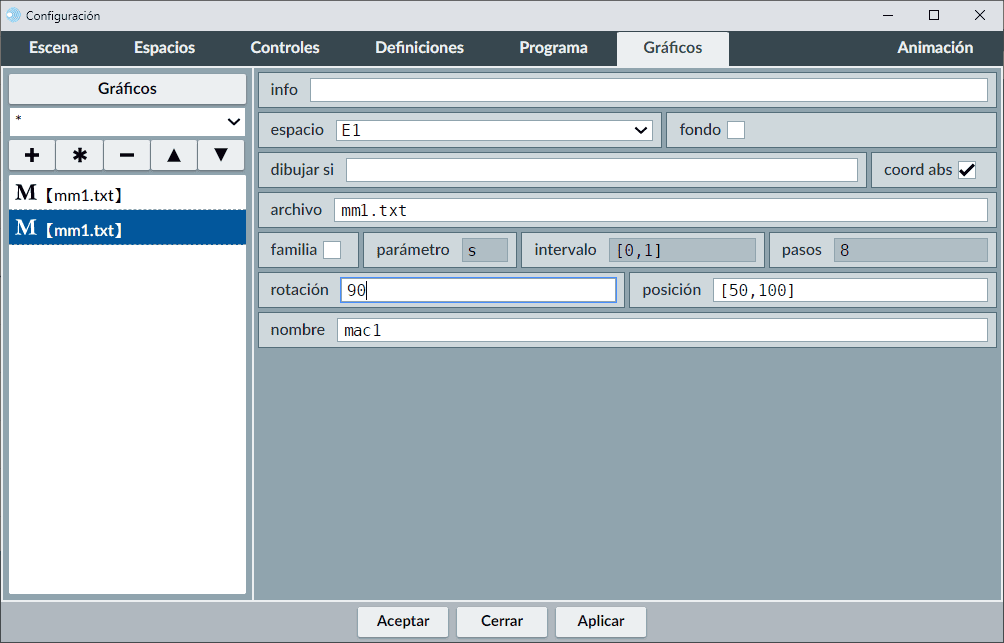Select the first mm1.txt macro item

tap(127, 193)
